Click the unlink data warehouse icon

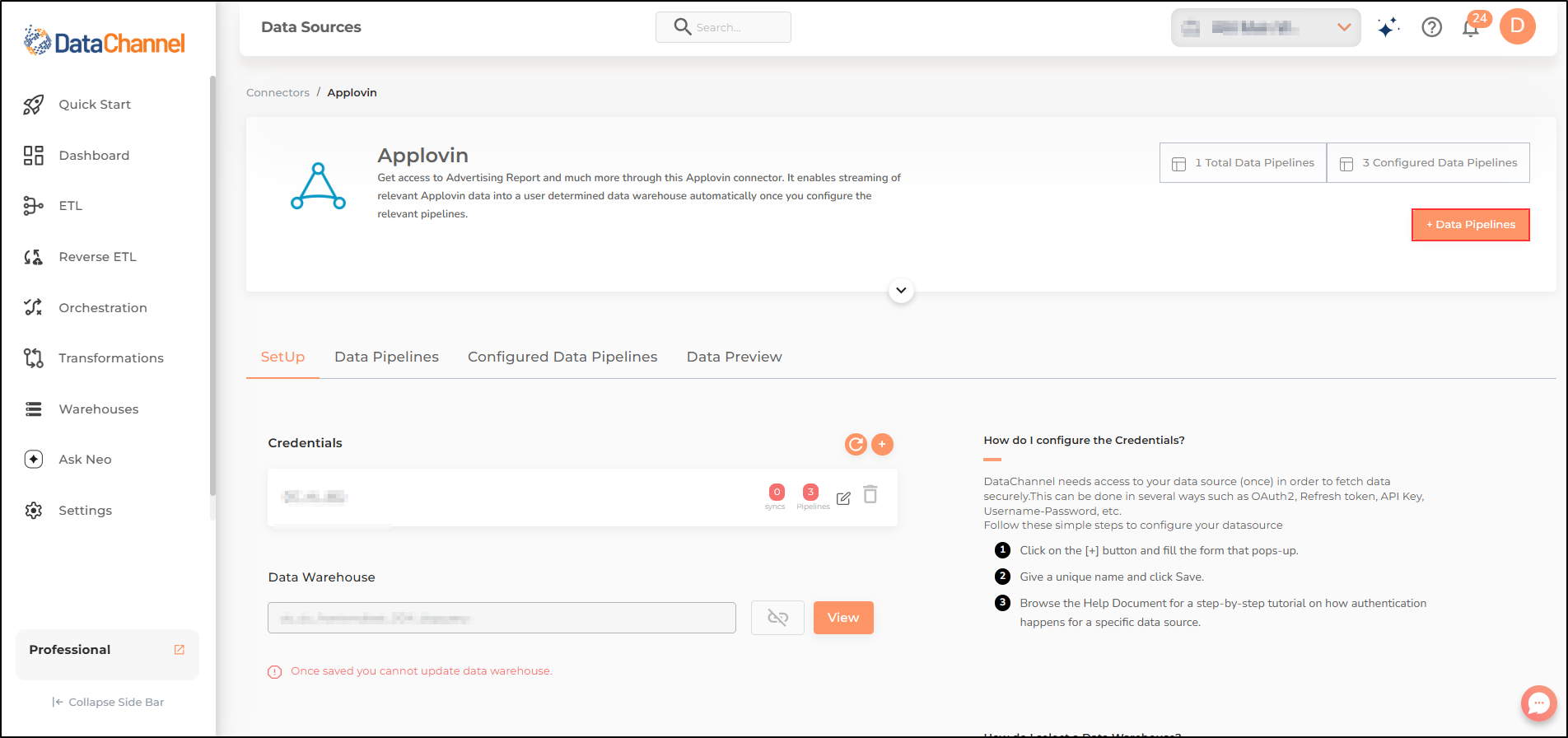[777, 618]
